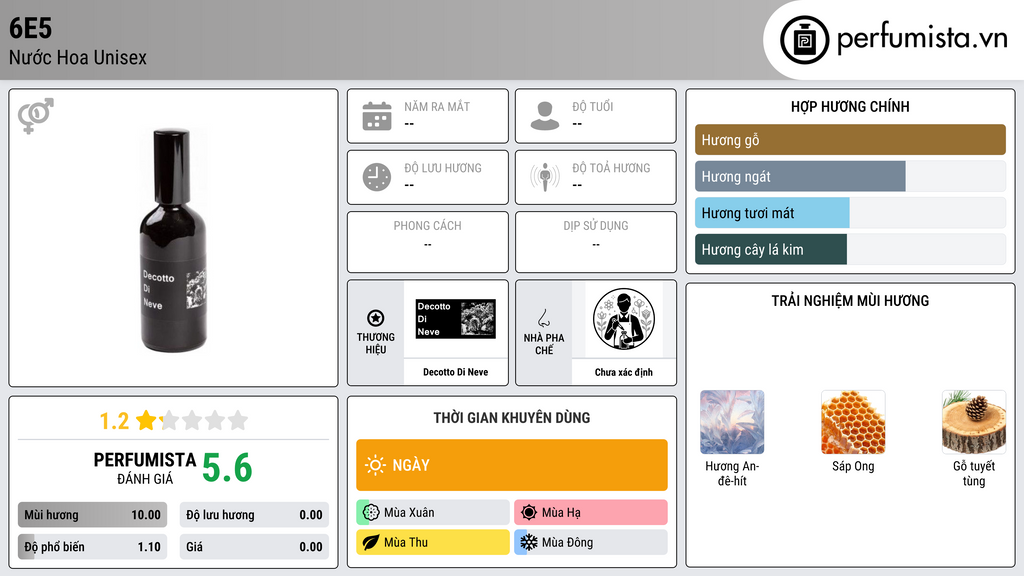Click the Giá 0.00 score bar
The image size is (1024, 576).
[x=254, y=547]
